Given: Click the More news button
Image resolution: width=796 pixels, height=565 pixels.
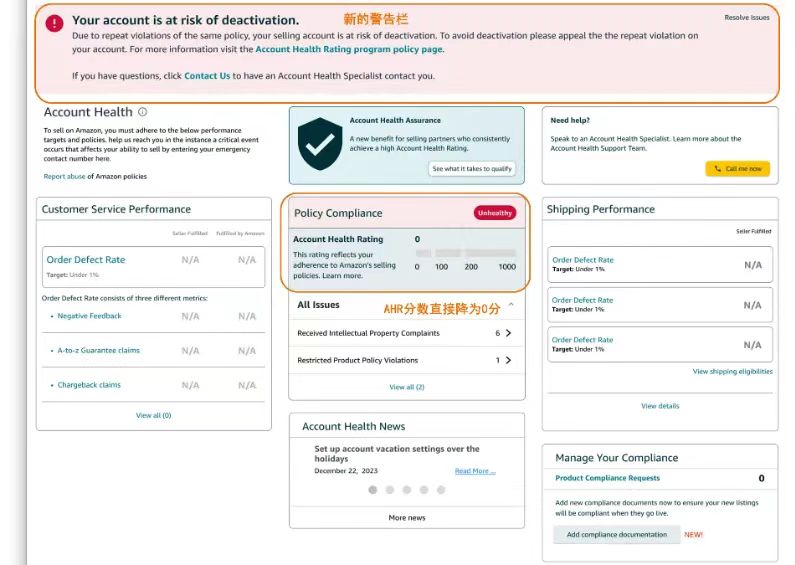Looking at the screenshot, I should (x=407, y=517).
